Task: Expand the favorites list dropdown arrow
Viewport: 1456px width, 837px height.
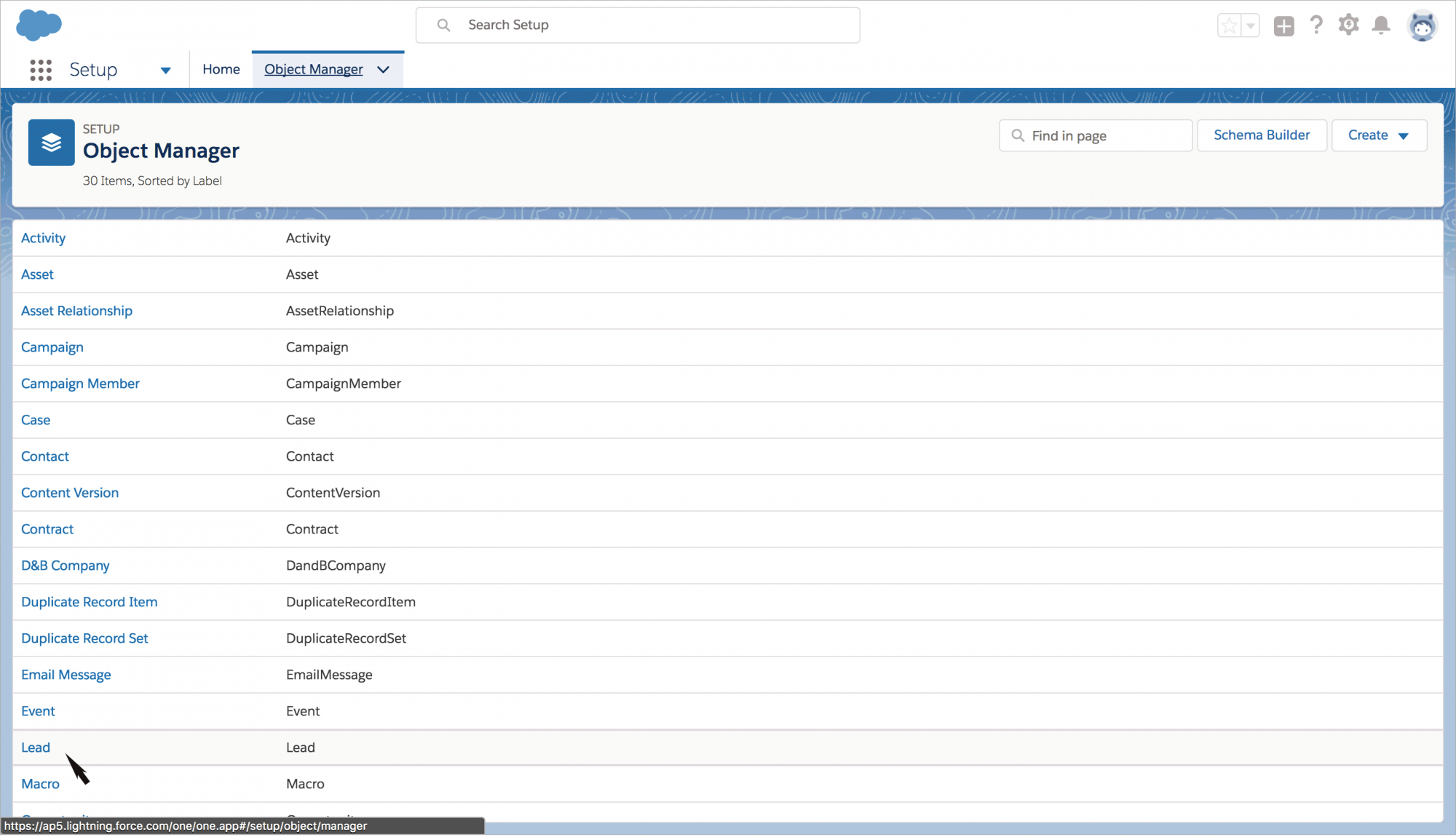Action: [x=1251, y=26]
